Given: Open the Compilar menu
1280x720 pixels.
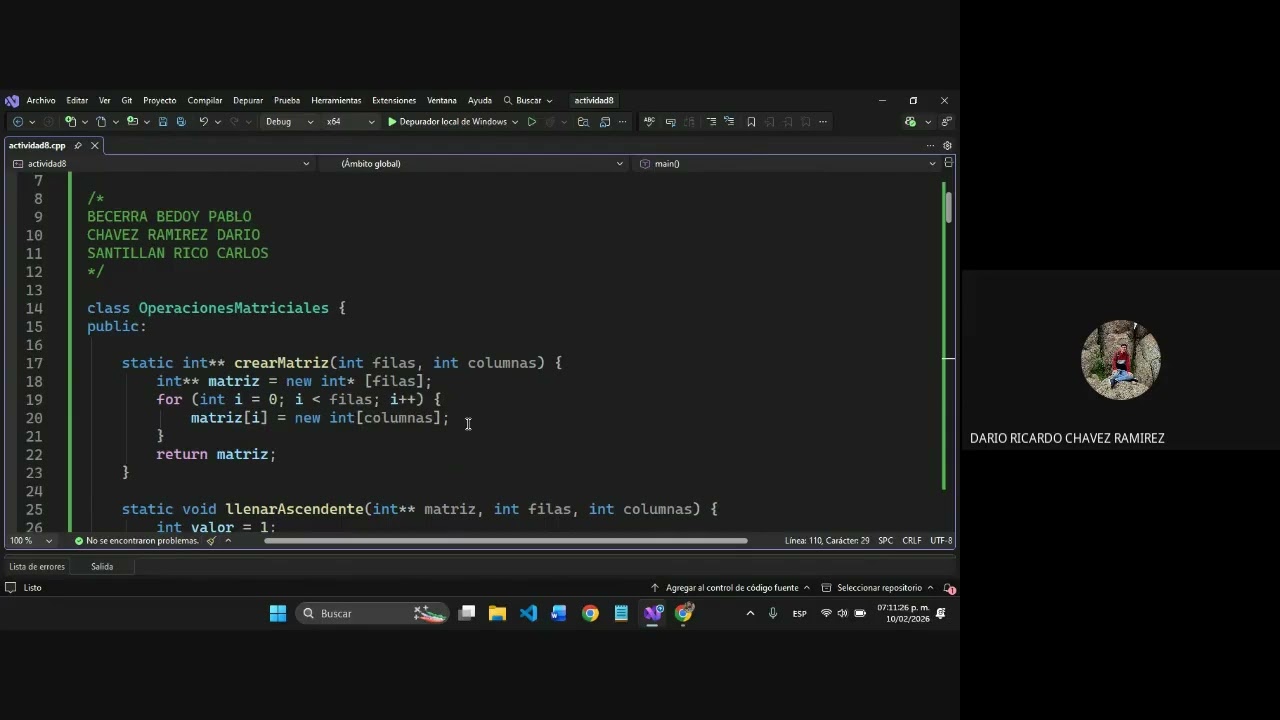Looking at the screenshot, I should 205,101.
